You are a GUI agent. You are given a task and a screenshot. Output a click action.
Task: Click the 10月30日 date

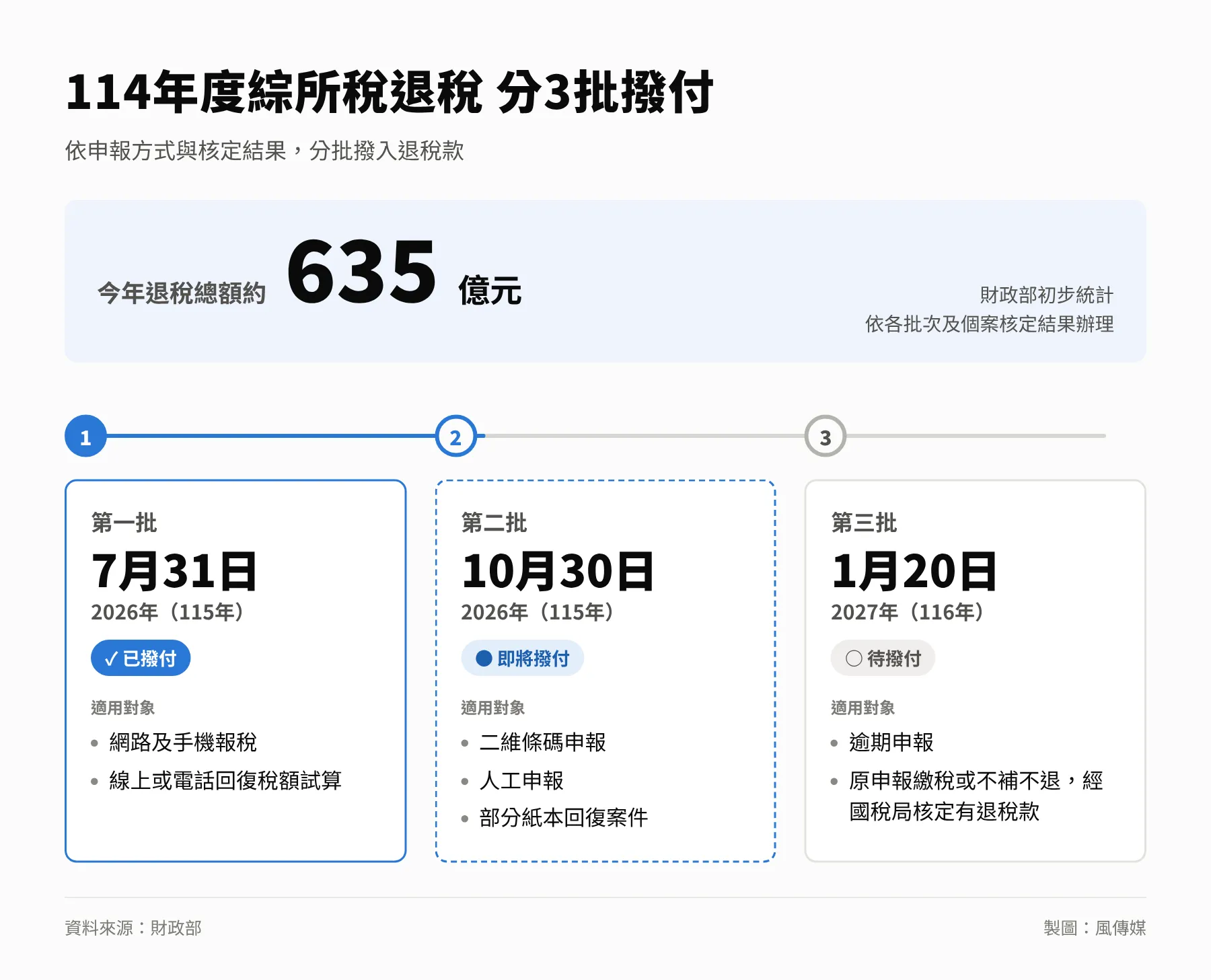558,571
